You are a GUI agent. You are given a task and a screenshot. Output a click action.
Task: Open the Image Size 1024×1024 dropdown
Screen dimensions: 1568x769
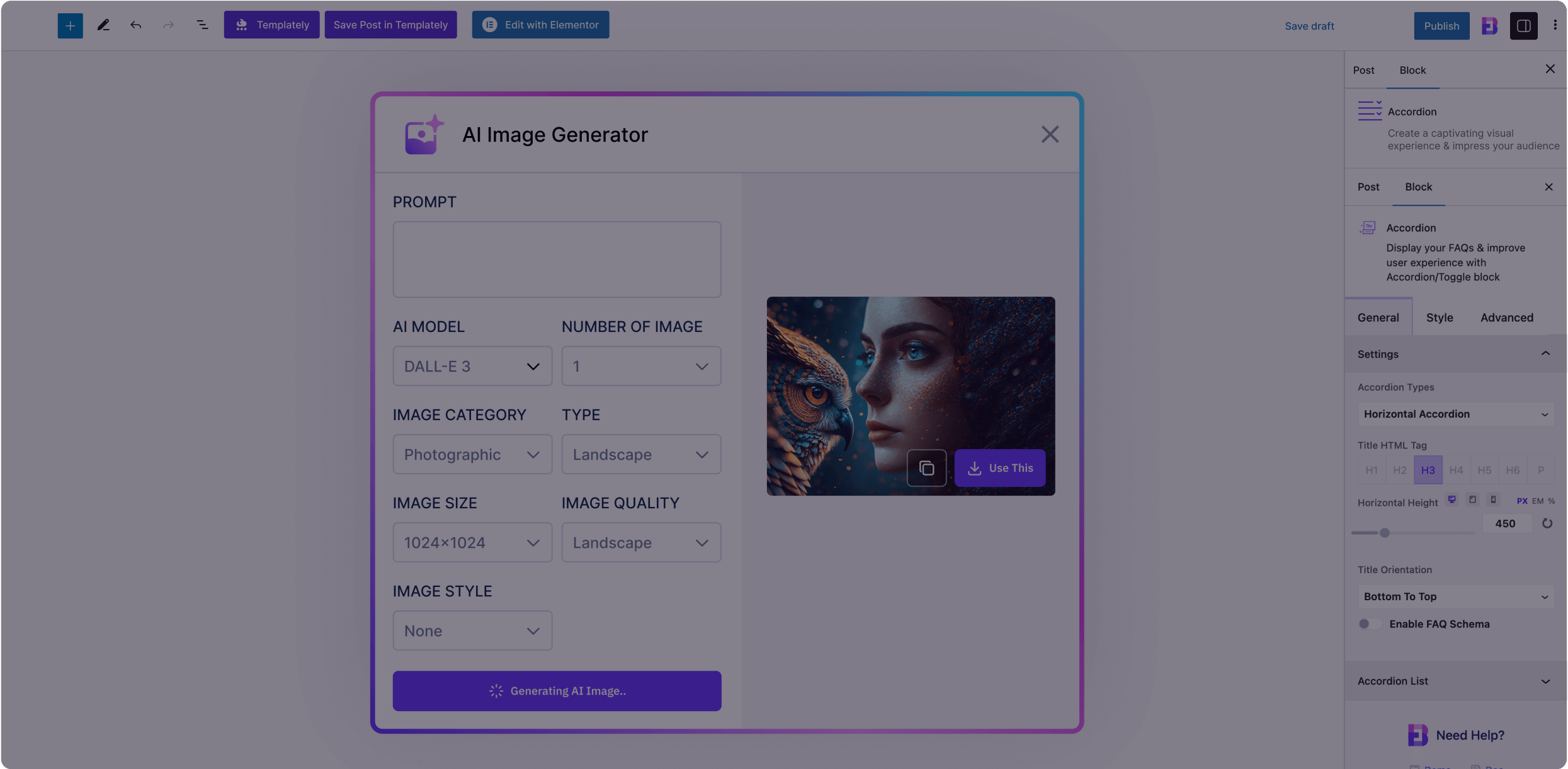point(472,542)
